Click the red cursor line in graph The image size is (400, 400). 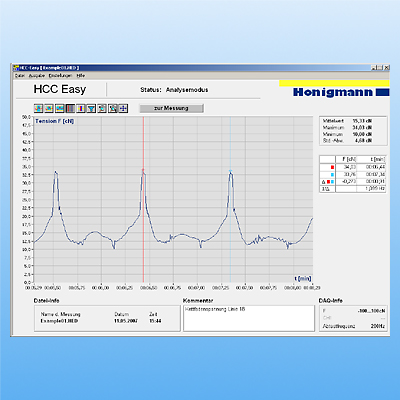144,200
